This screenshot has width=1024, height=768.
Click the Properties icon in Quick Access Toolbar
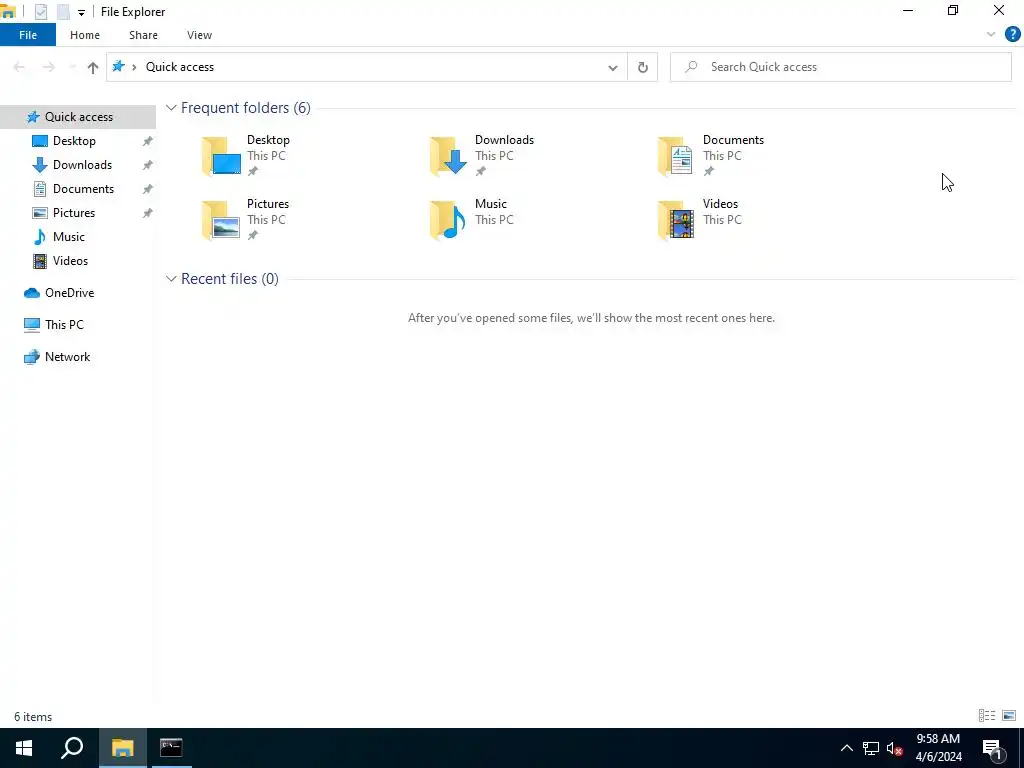pyautogui.click(x=41, y=12)
